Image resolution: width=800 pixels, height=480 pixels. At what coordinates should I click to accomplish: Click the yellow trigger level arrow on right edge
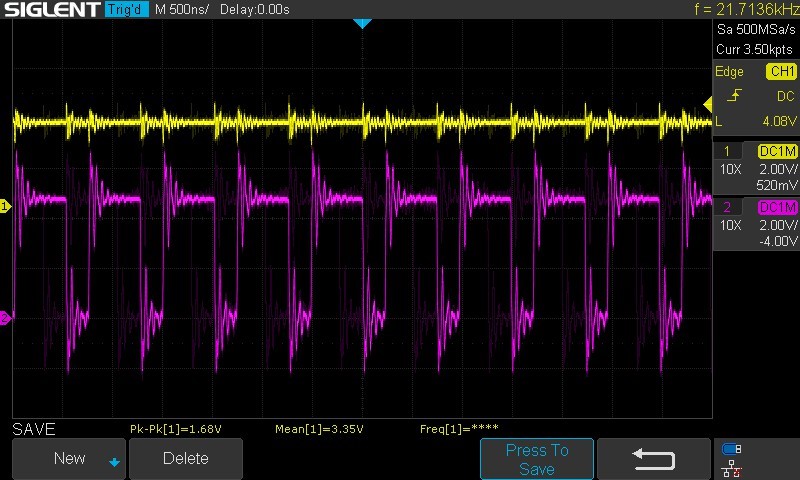tap(708, 105)
